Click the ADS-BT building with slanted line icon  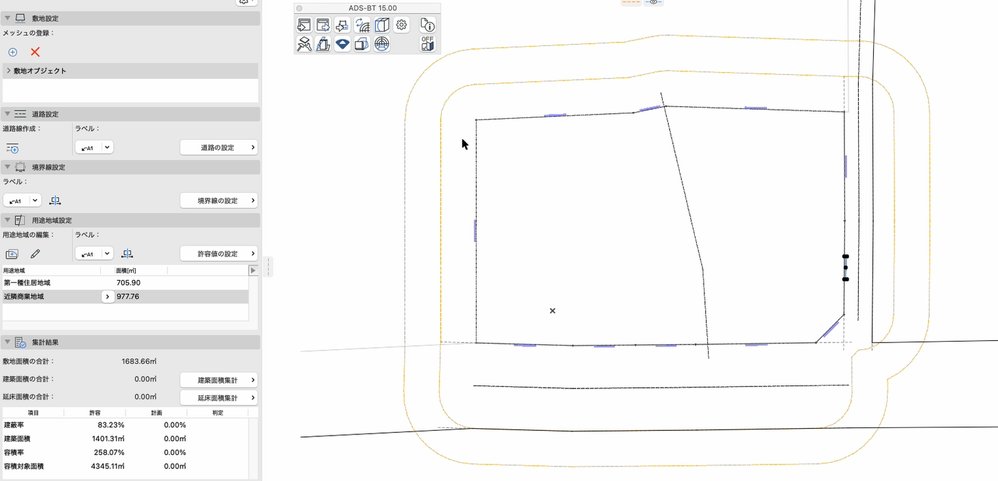pyautogui.click(x=323, y=45)
